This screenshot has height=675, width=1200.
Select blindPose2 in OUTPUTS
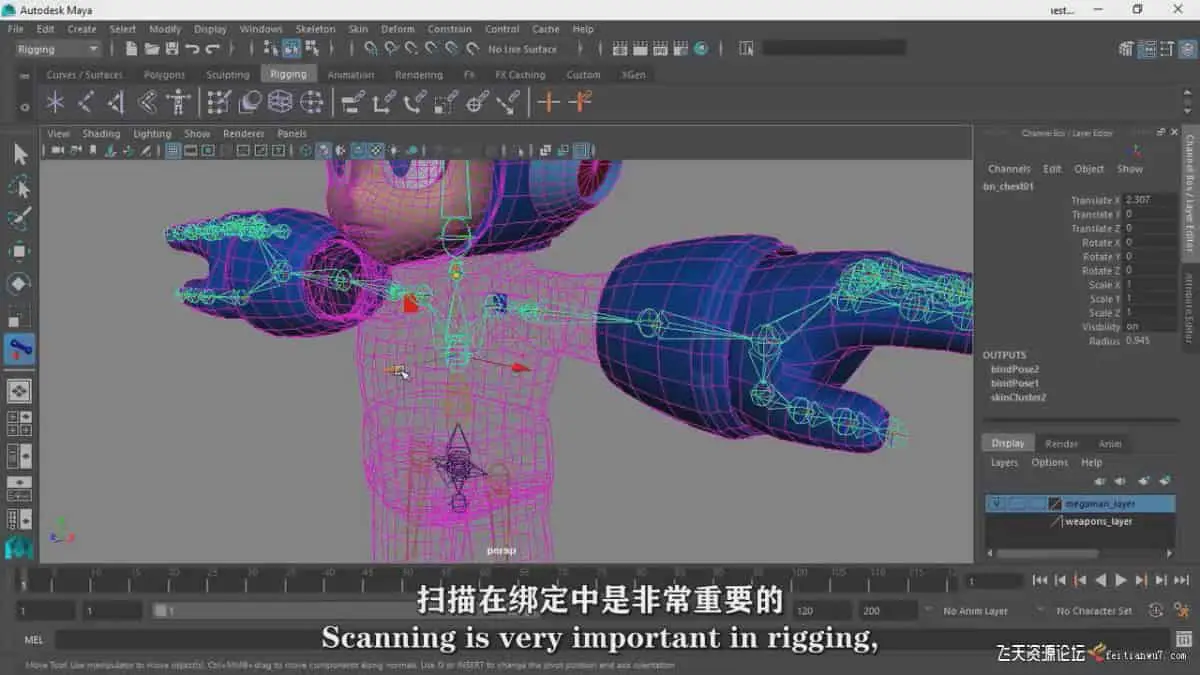click(x=1014, y=369)
